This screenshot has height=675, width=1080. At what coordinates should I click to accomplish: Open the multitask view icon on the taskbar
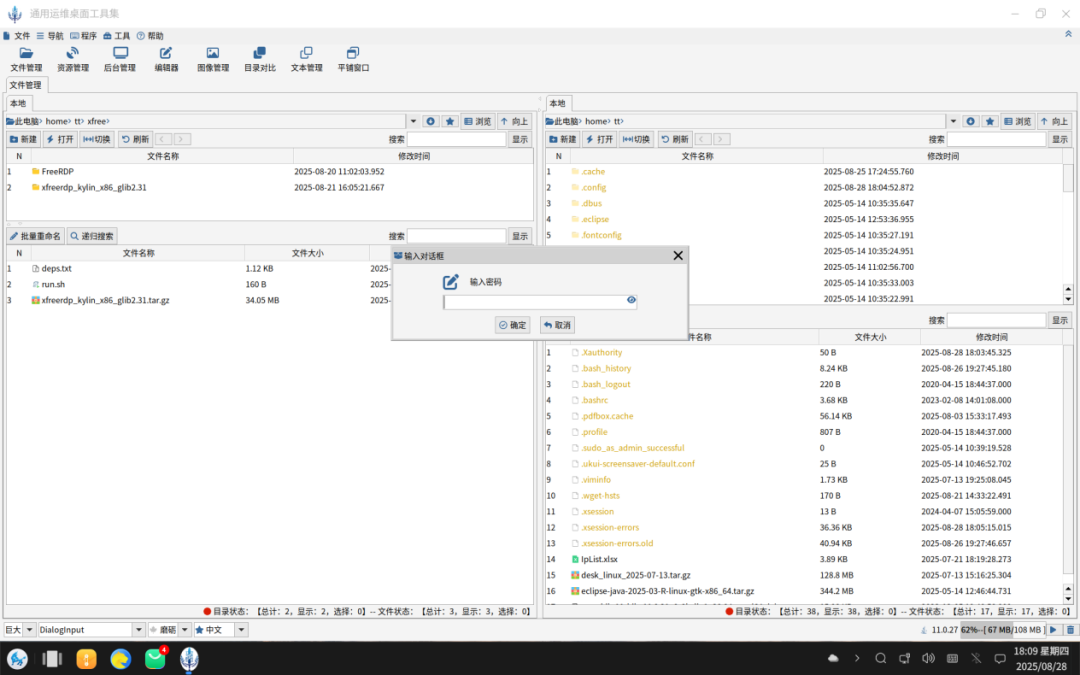pyautogui.click(x=52, y=658)
